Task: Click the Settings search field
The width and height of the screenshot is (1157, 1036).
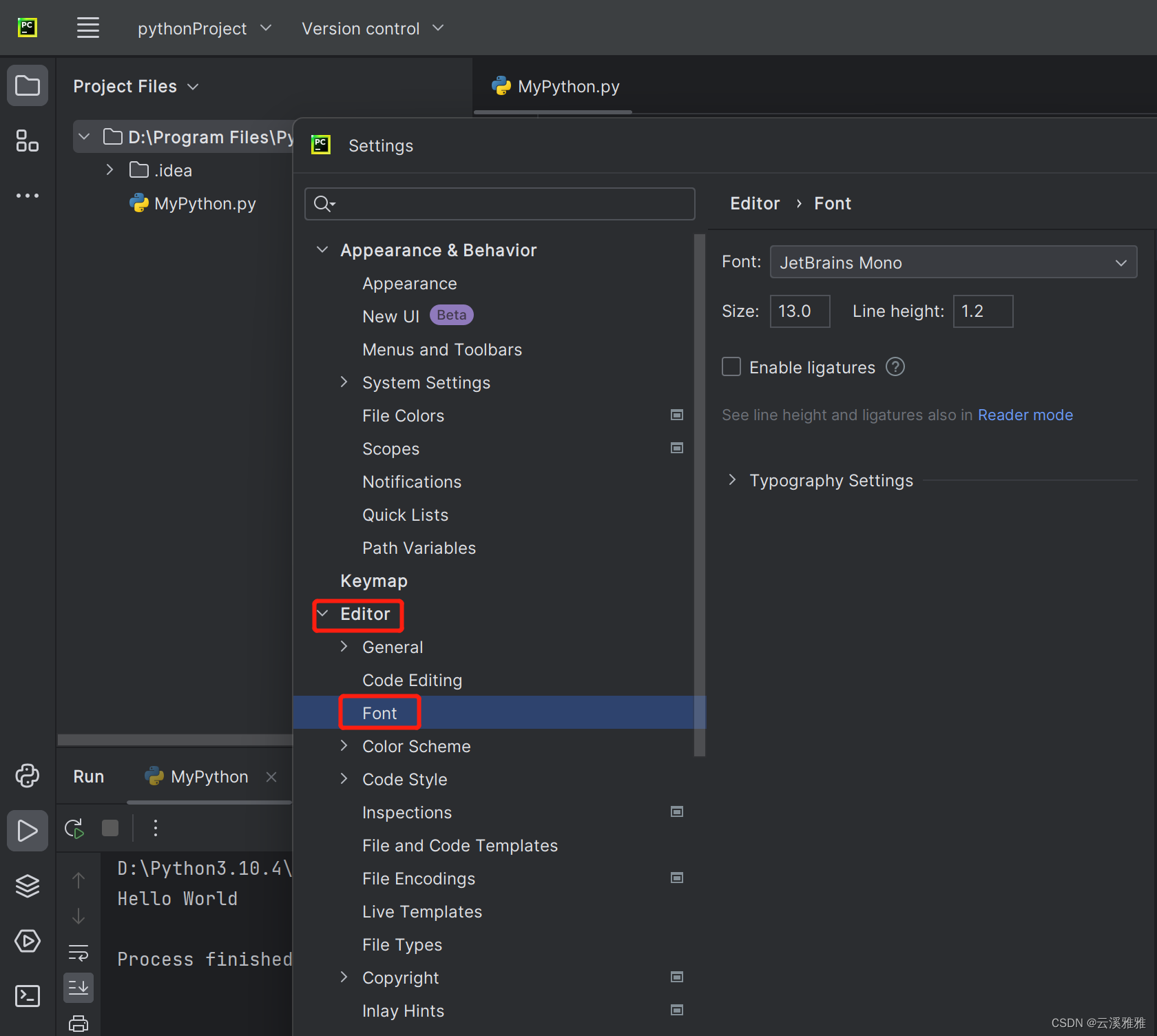Action: tap(500, 204)
